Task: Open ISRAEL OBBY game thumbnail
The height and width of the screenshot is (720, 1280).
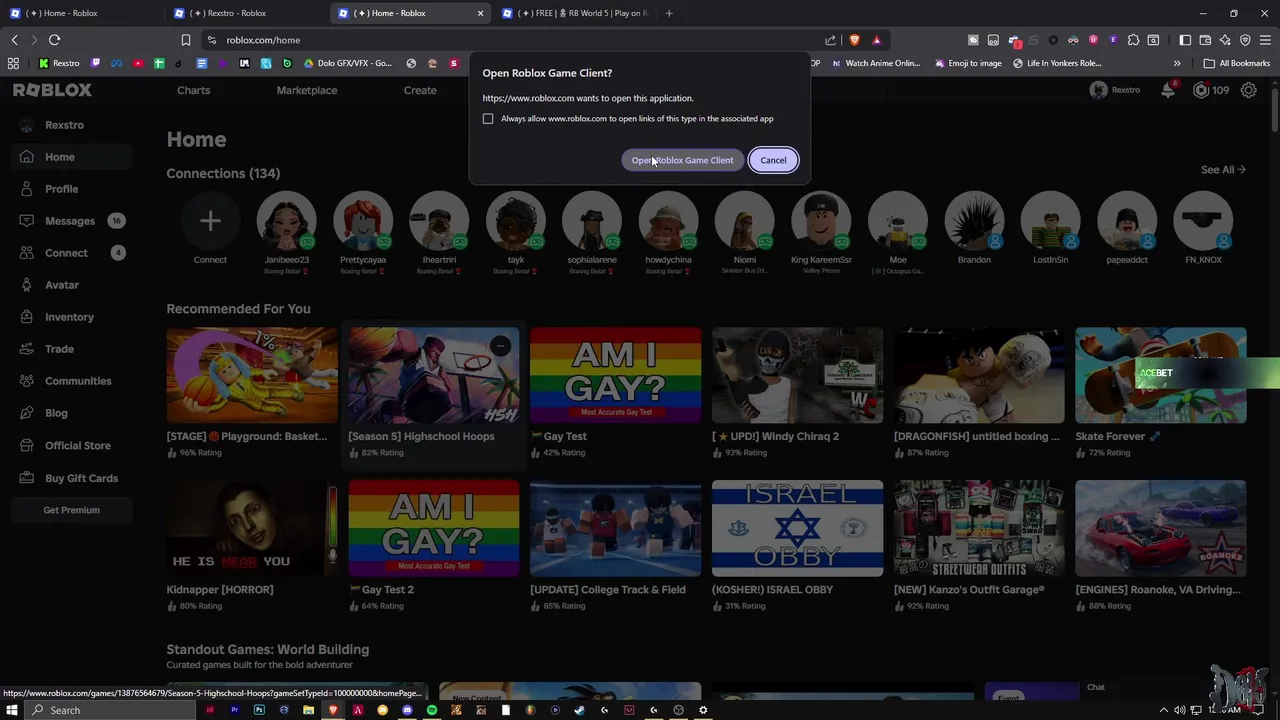Action: coord(797,529)
